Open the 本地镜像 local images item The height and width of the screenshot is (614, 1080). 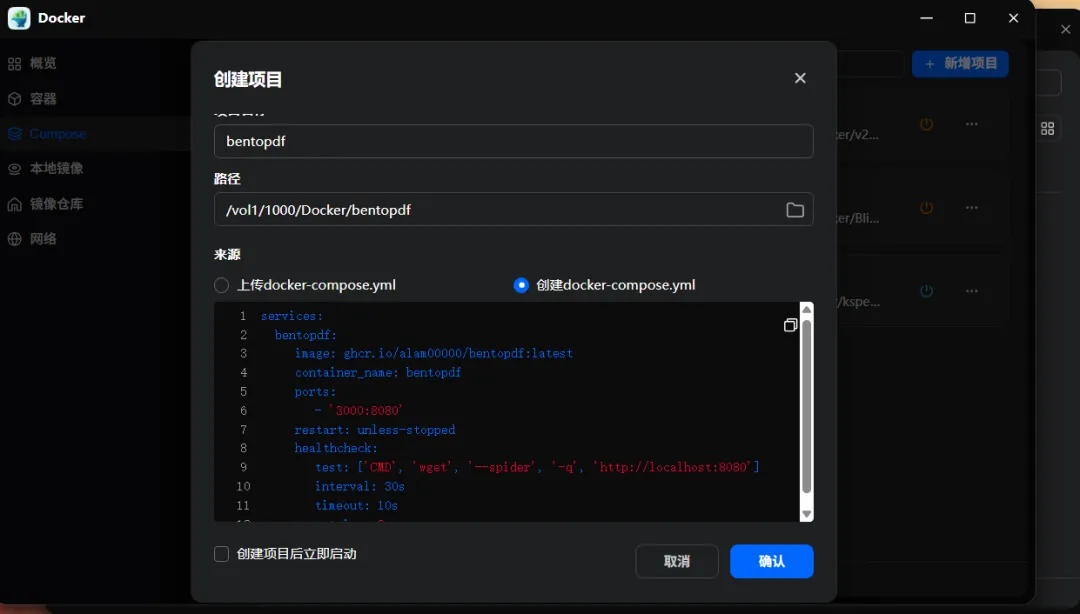45,168
